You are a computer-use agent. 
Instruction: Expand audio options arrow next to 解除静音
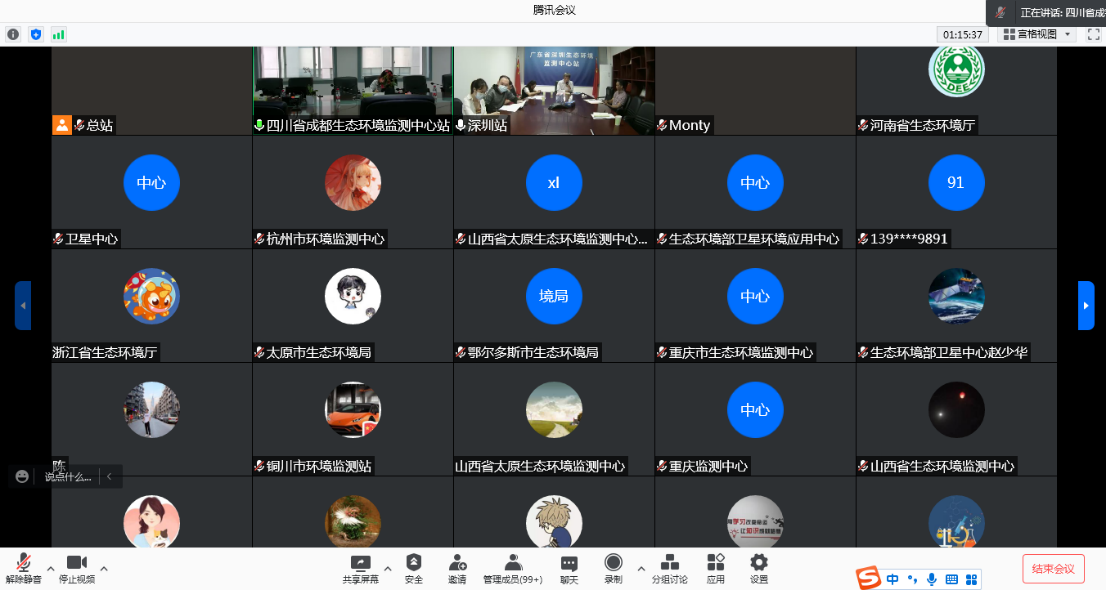50,568
